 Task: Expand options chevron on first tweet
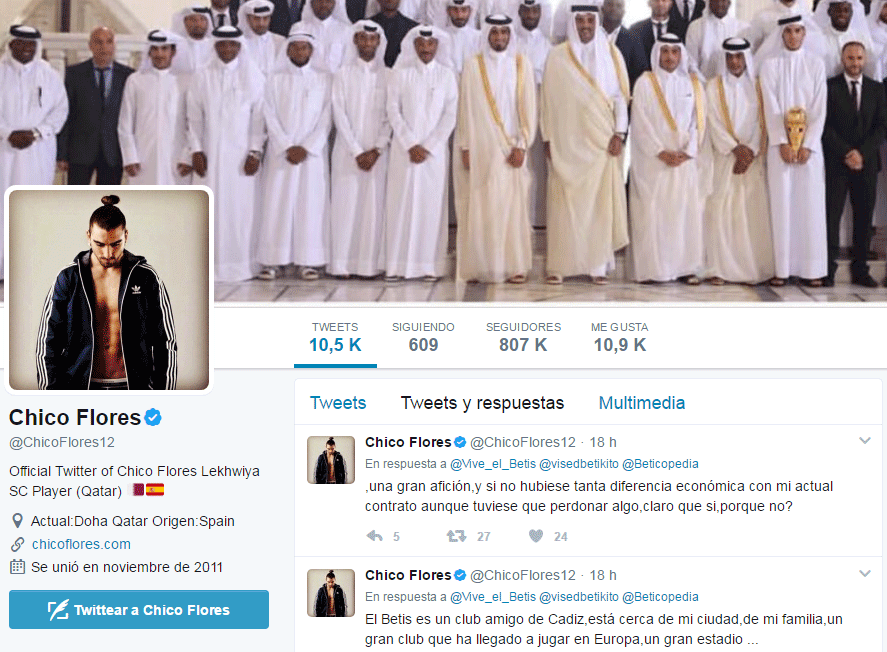pyautogui.click(x=865, y=441)
